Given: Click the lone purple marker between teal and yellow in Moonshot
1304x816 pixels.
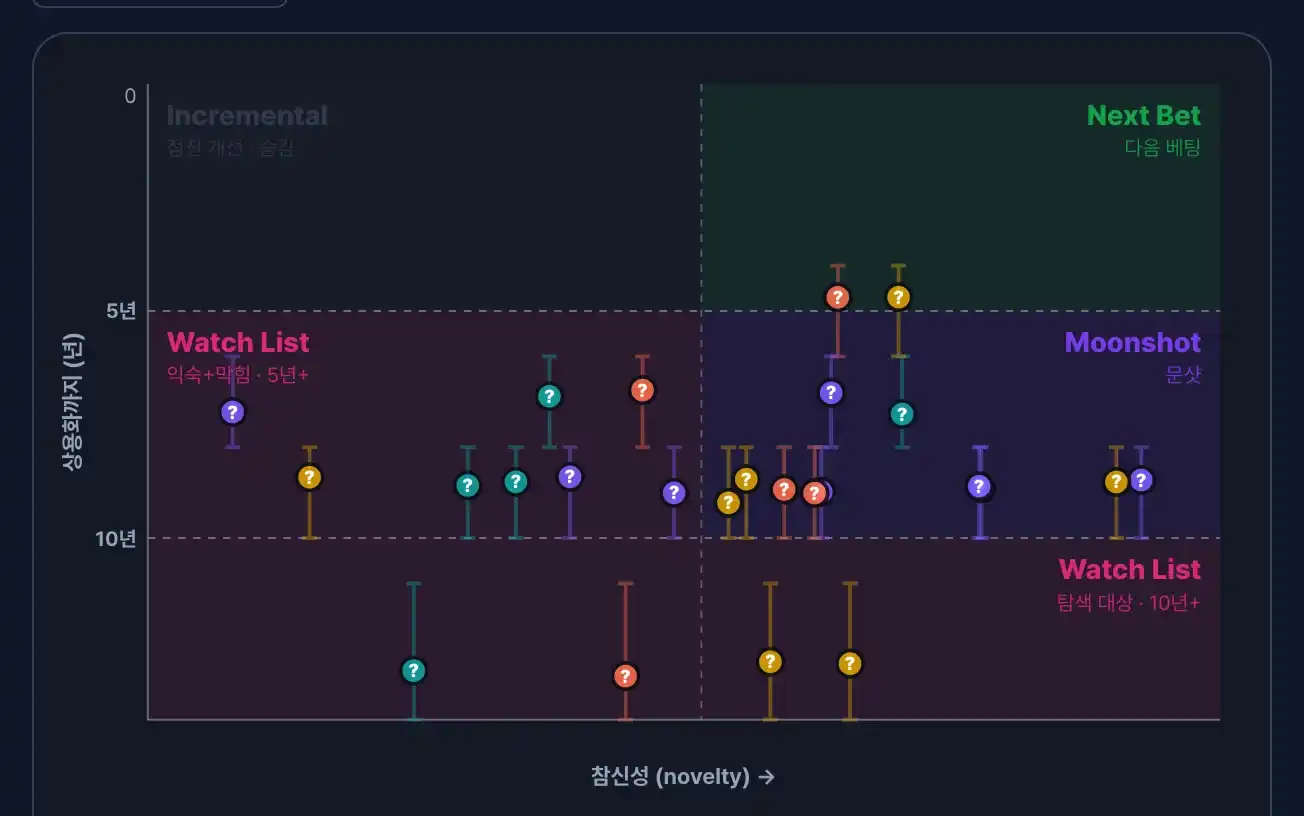Looking at the screenshot, I should tap(979, 486).
